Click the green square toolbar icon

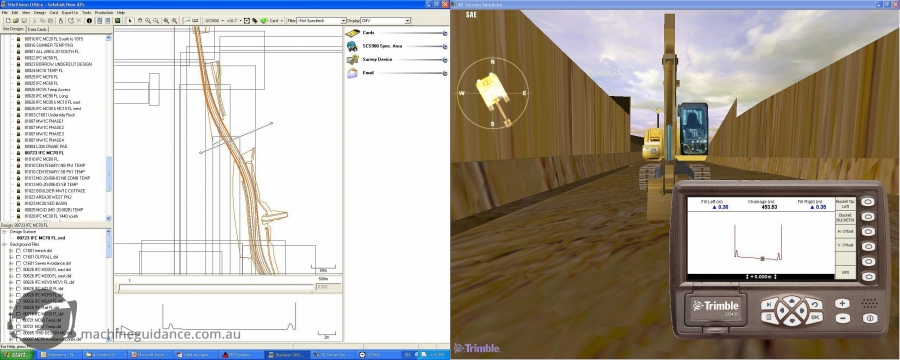coord(118,21)
